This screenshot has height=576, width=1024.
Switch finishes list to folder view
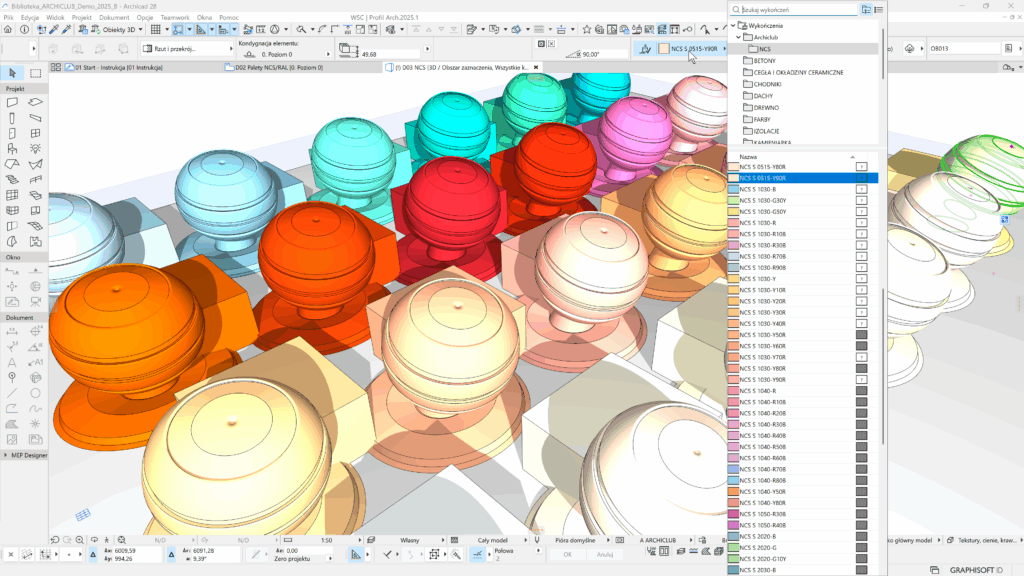pos(866,9)
